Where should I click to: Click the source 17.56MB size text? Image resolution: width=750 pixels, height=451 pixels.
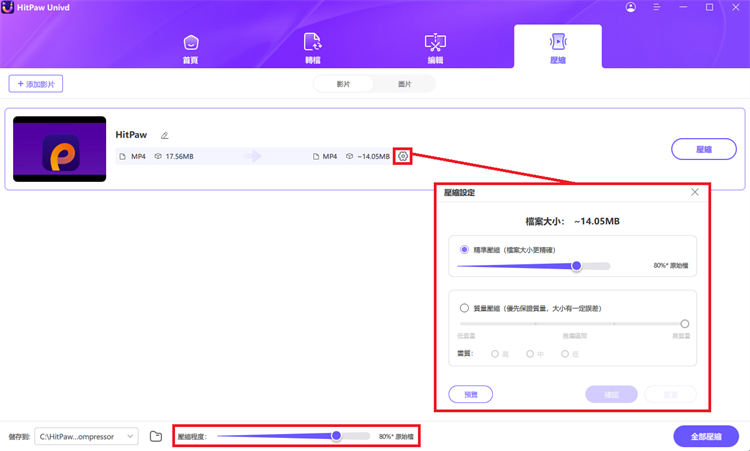click(x=179, y=156)
